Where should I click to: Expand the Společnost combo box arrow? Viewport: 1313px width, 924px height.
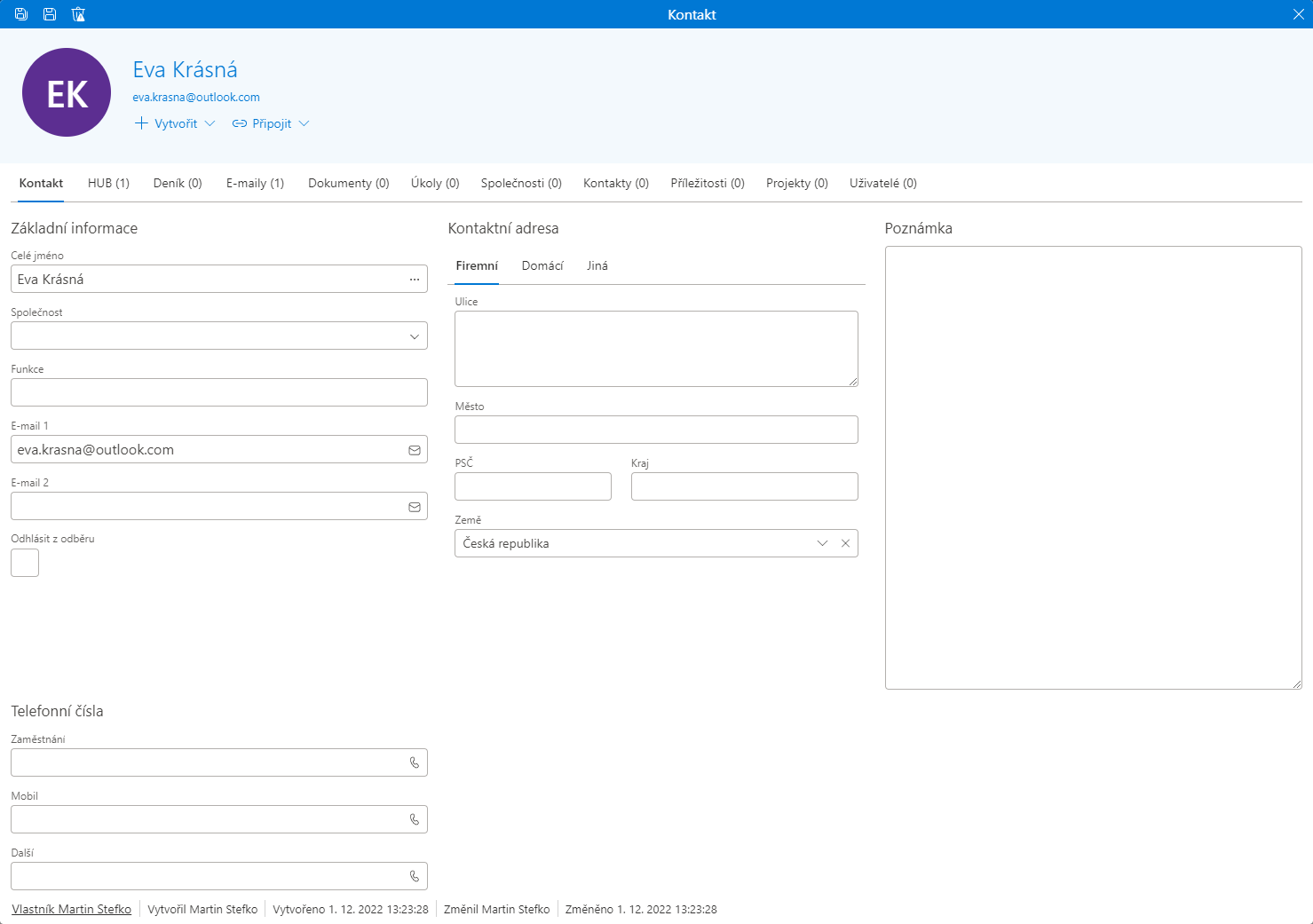pyautogui.click(x=414, y=336)
